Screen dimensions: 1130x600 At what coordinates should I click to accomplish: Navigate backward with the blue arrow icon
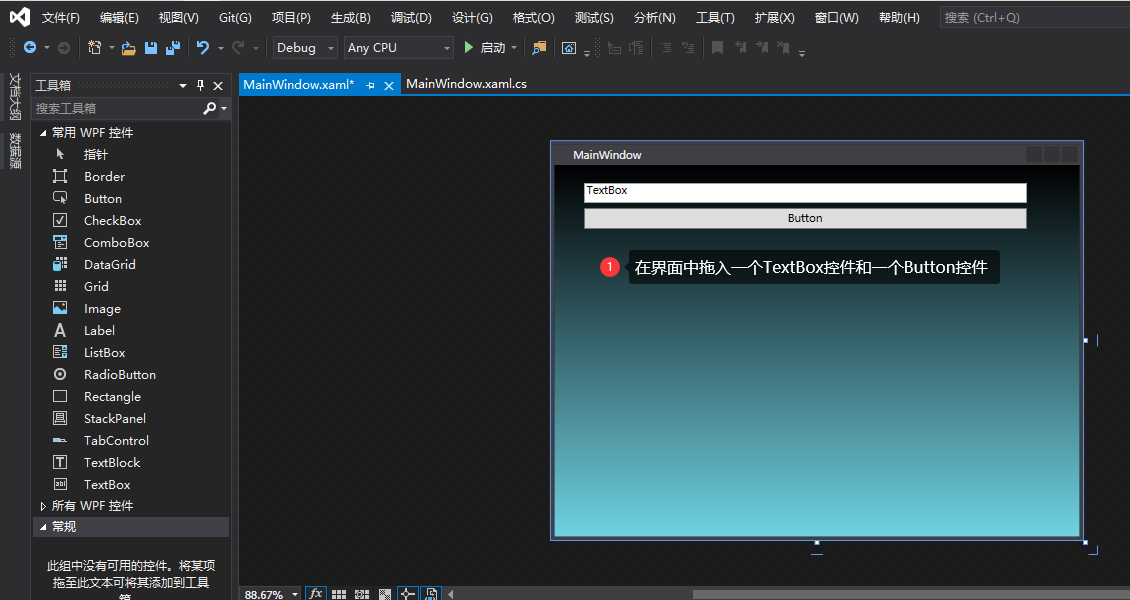(30, 48)
